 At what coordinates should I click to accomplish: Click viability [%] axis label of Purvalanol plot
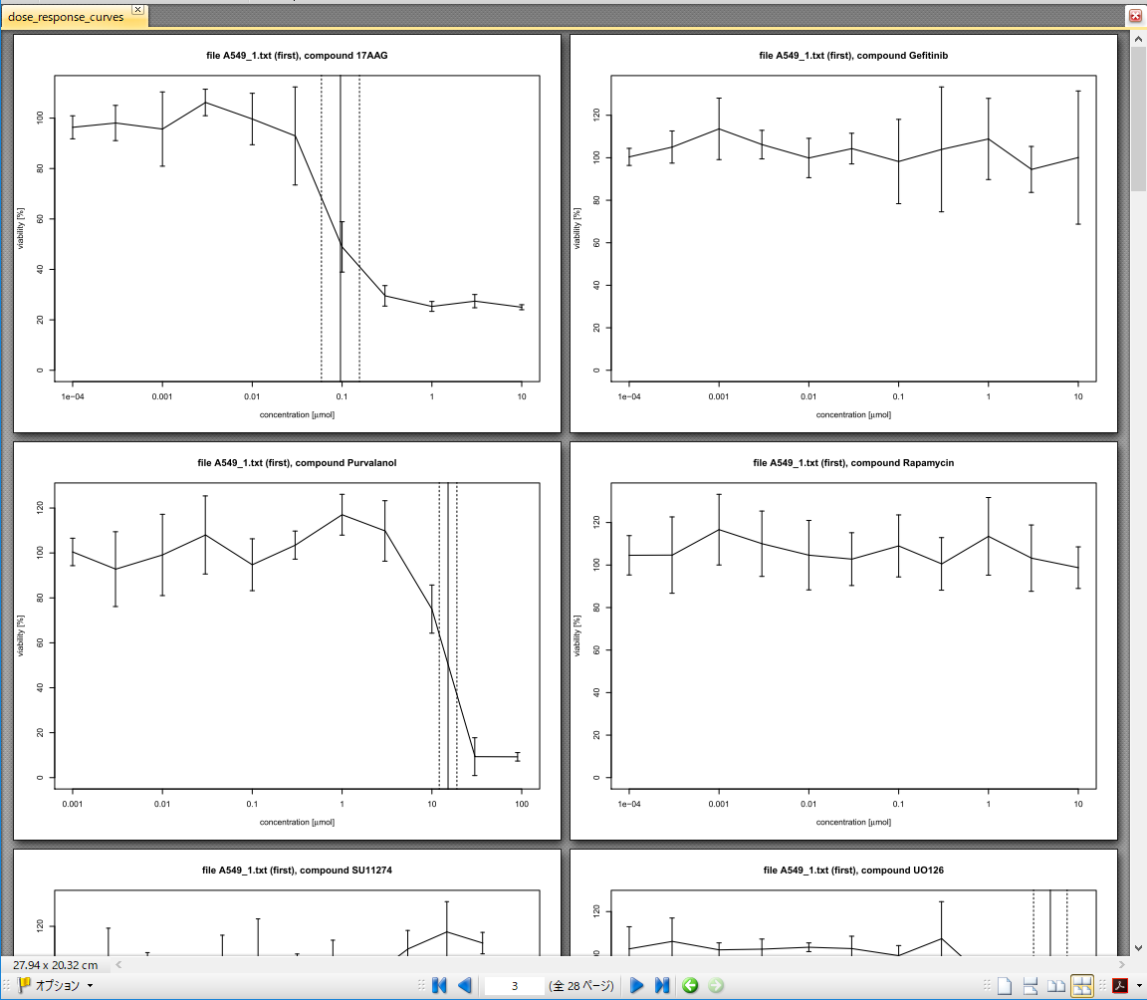[x=20, y=636]
